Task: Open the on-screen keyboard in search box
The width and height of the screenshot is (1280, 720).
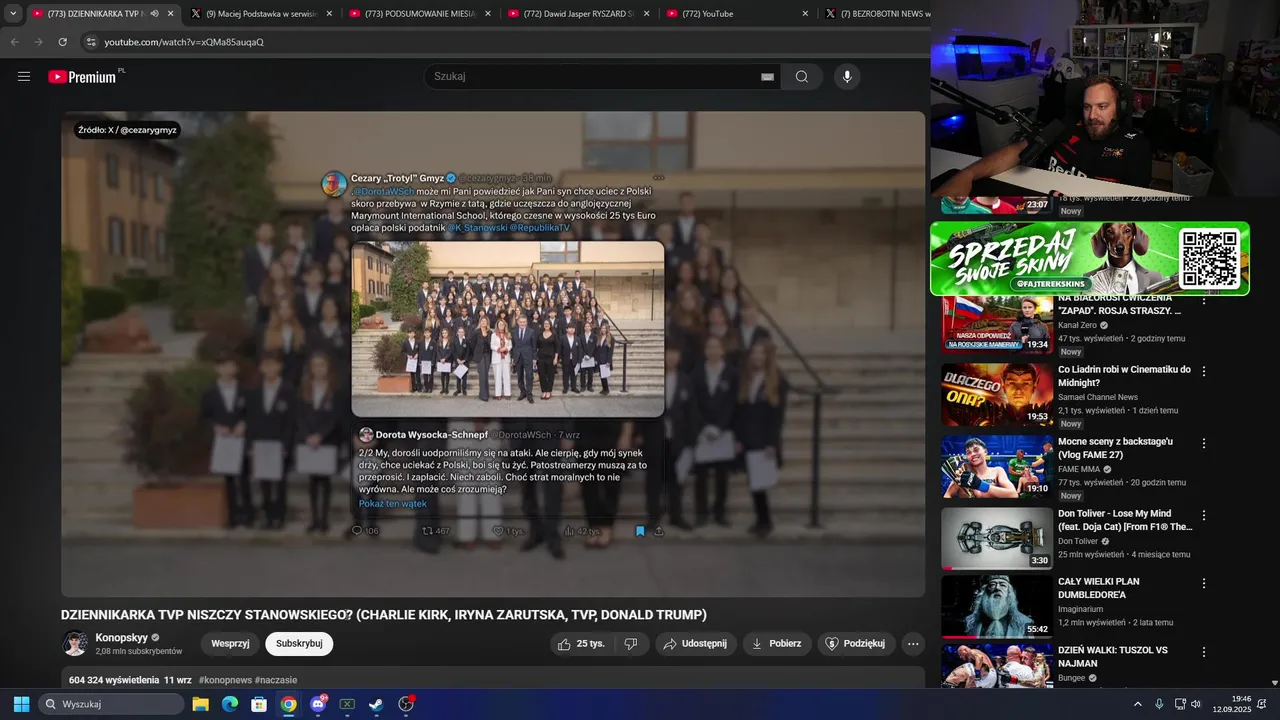Action: pos(767,77)
